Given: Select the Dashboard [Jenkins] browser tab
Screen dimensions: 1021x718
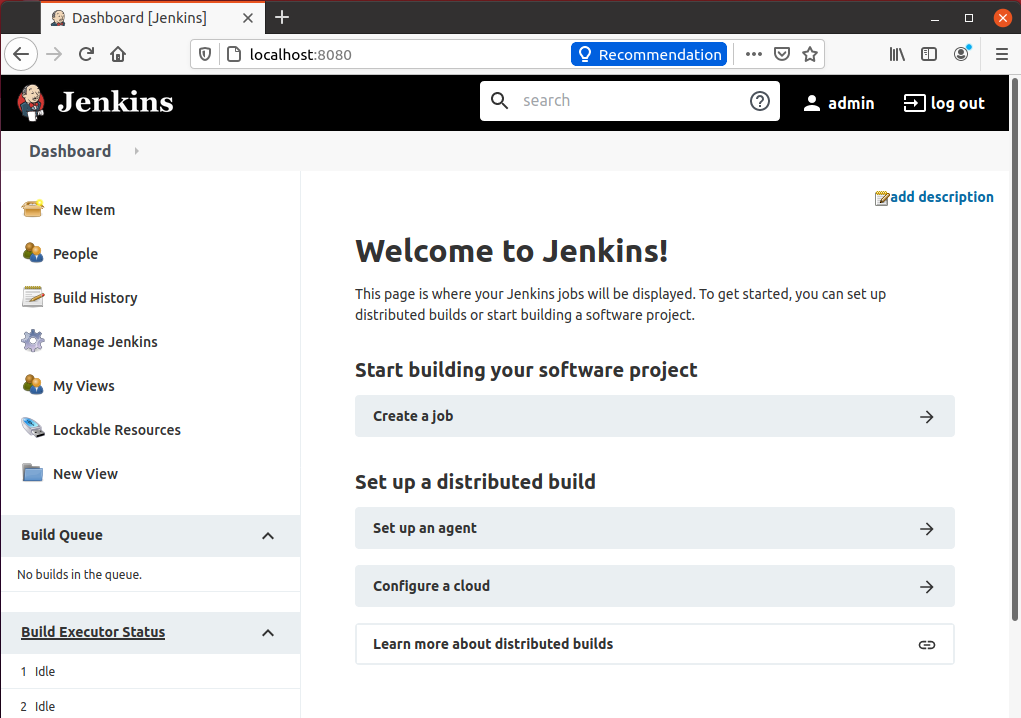Looking at the screenshot, I should (140, 18).
